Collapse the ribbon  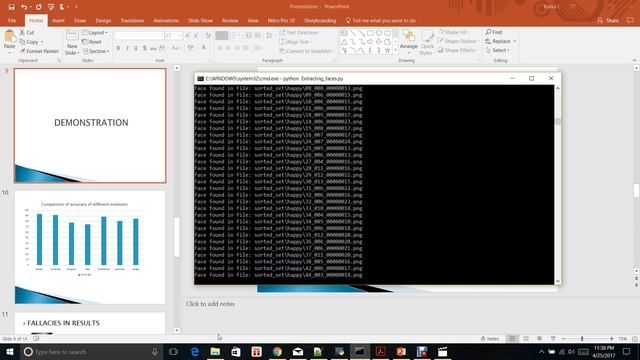pos(634,60)
